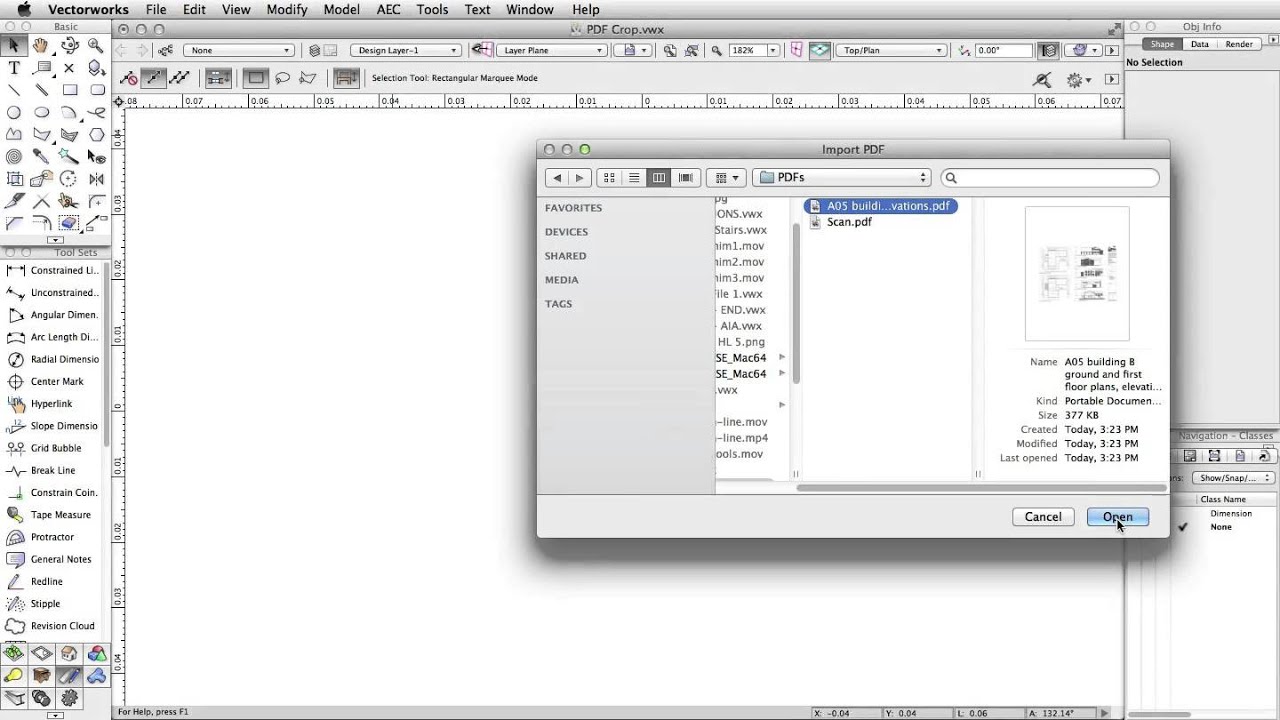Select the Eyedropper tool
This screenshot has width=1280, height=720.
[41, 157]
